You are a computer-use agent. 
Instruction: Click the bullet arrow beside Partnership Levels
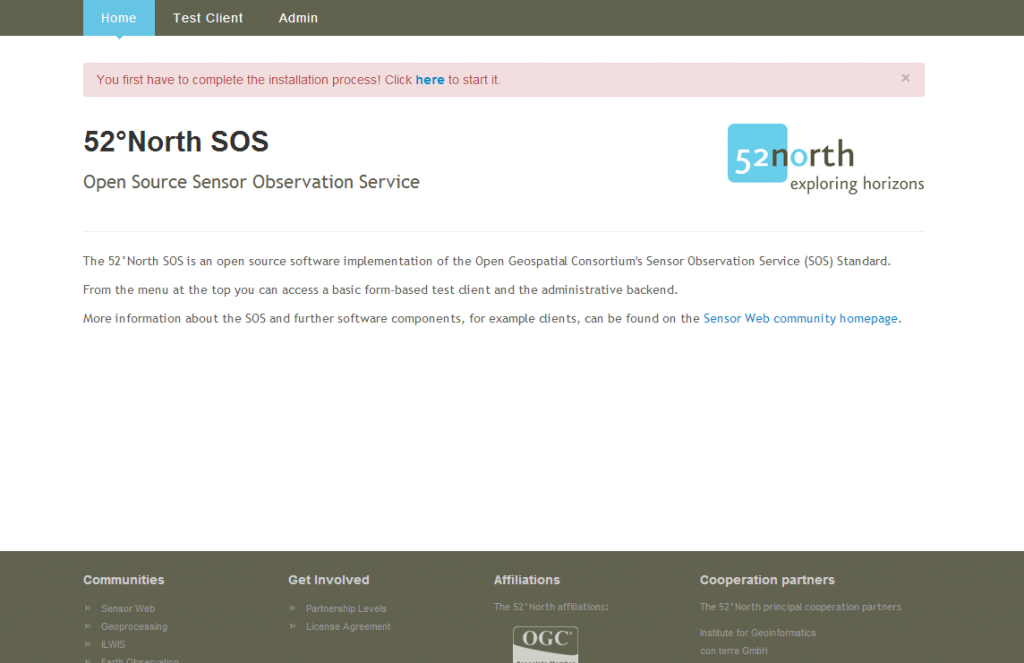[x=293, y=608]
